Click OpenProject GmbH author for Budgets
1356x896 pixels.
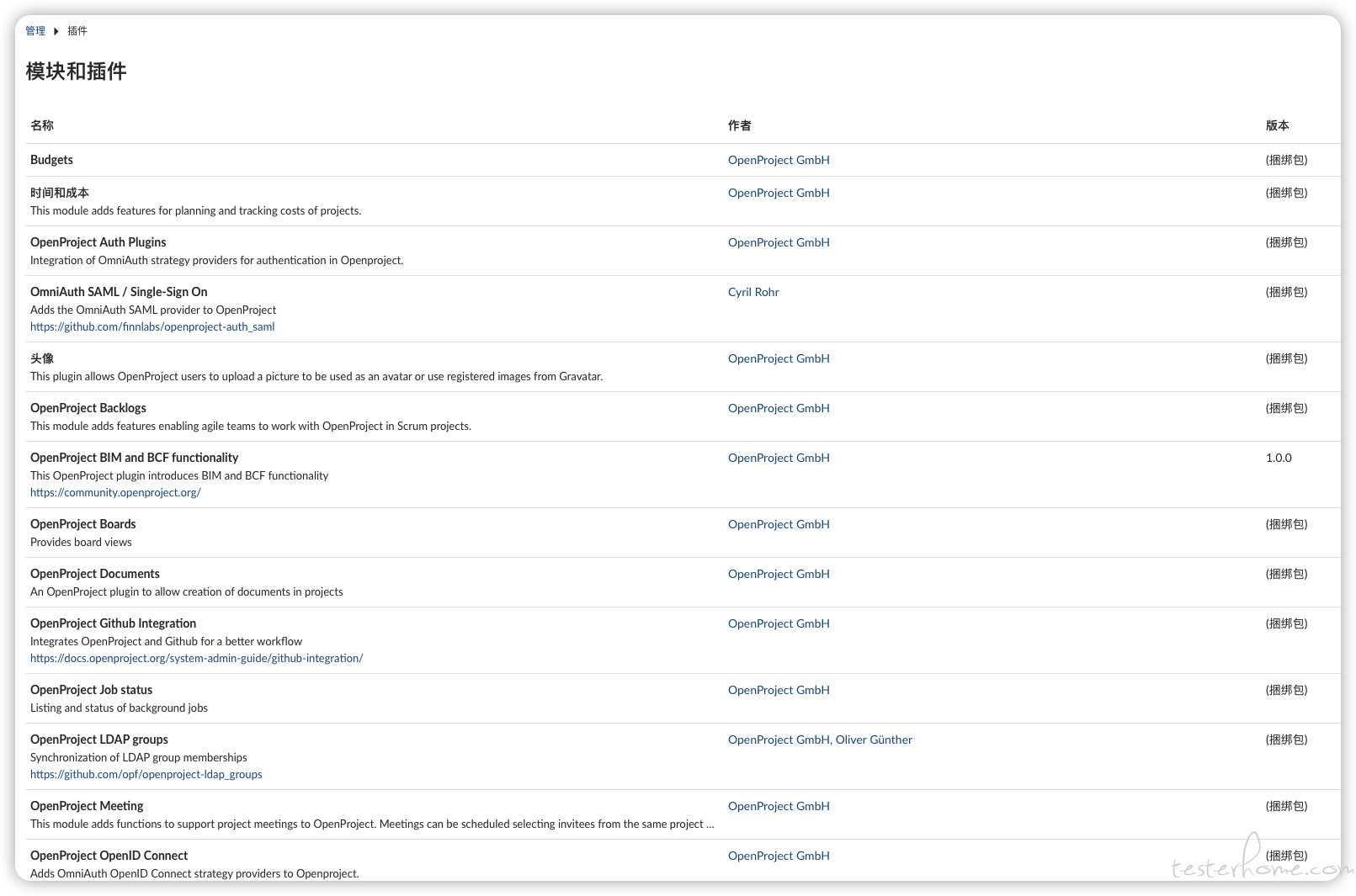tap(779, 161)
